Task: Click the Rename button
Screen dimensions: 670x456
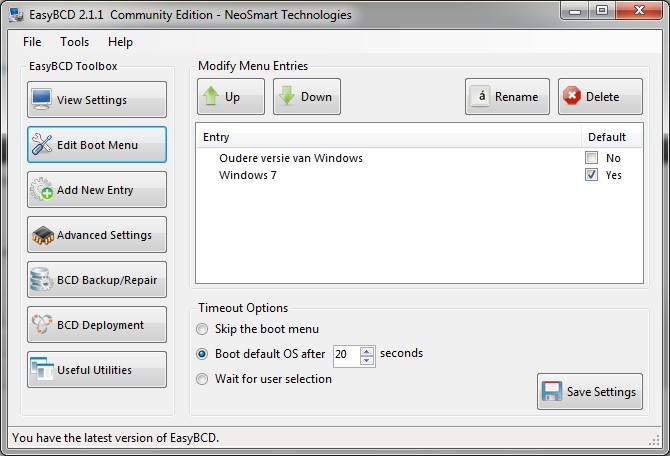Action: click(507, 97)
